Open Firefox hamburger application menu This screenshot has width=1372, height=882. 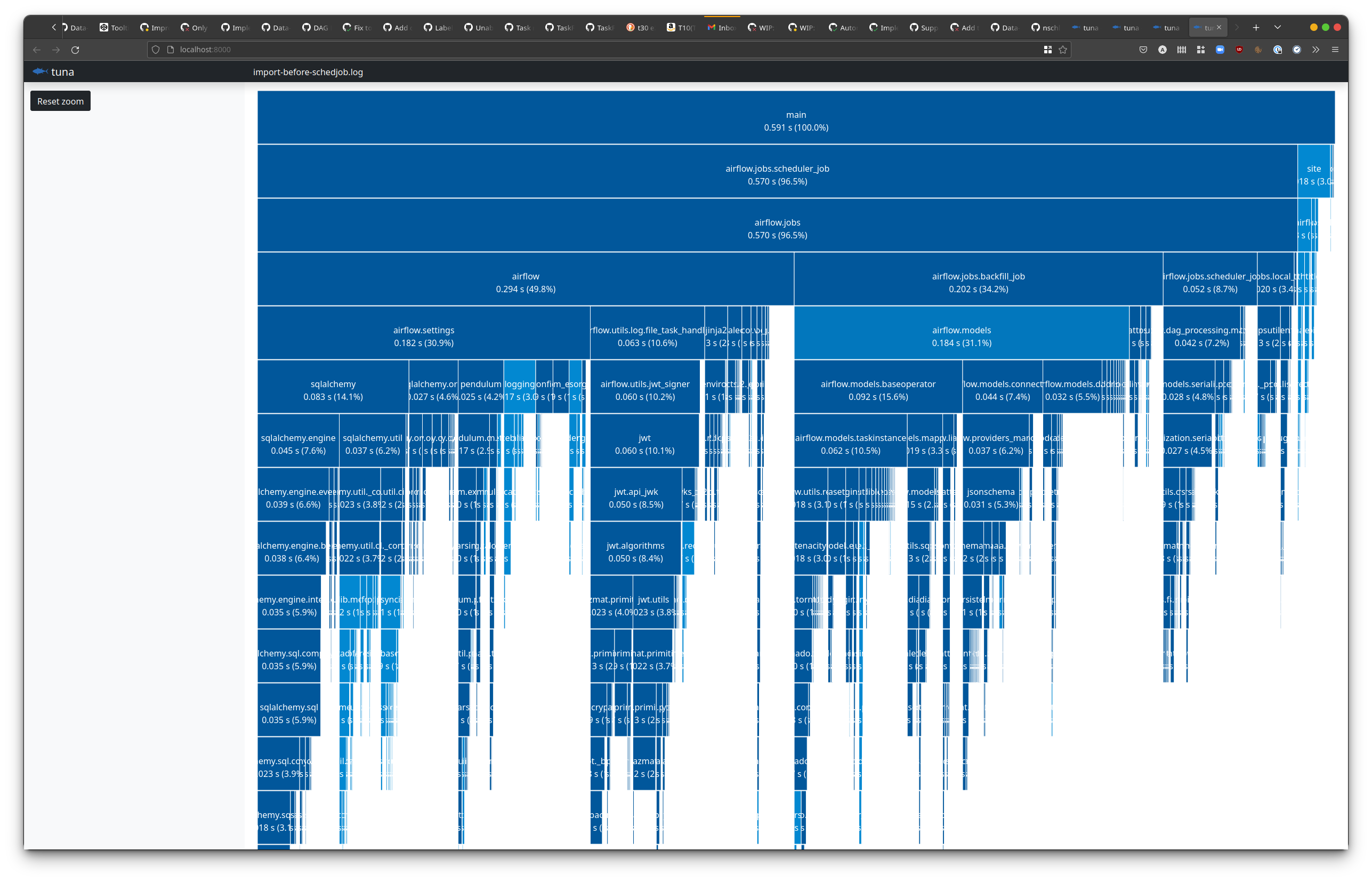[x=1335, y=50]
